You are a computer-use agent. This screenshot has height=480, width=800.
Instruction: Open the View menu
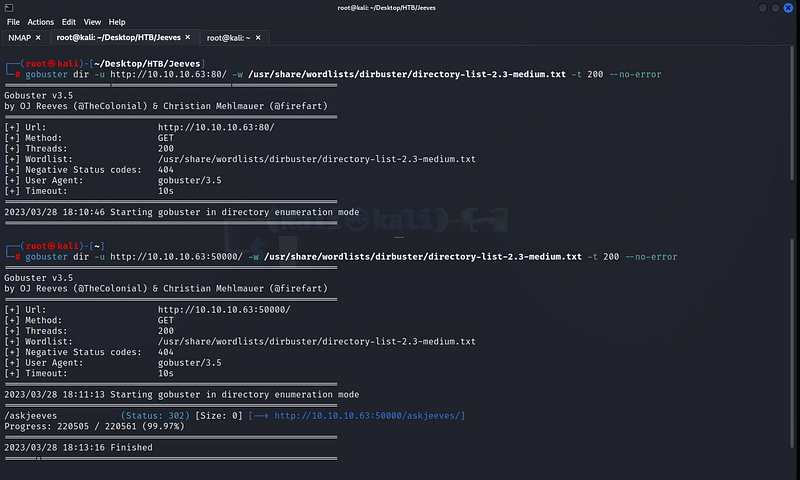[x=92, y=22]
